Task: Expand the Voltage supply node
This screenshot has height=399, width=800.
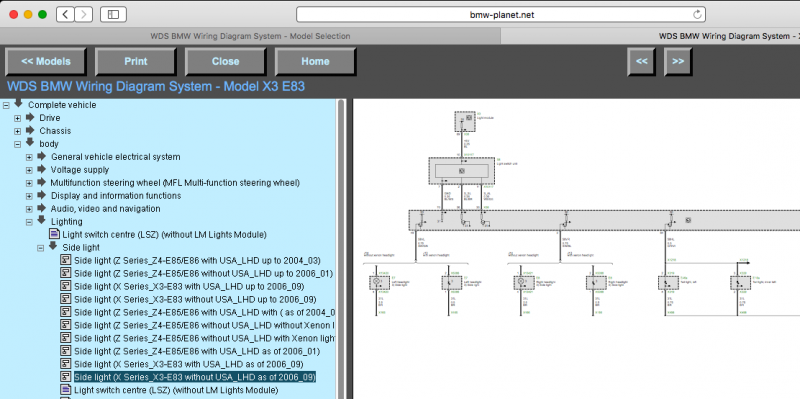Action: [x=29, y=170]
